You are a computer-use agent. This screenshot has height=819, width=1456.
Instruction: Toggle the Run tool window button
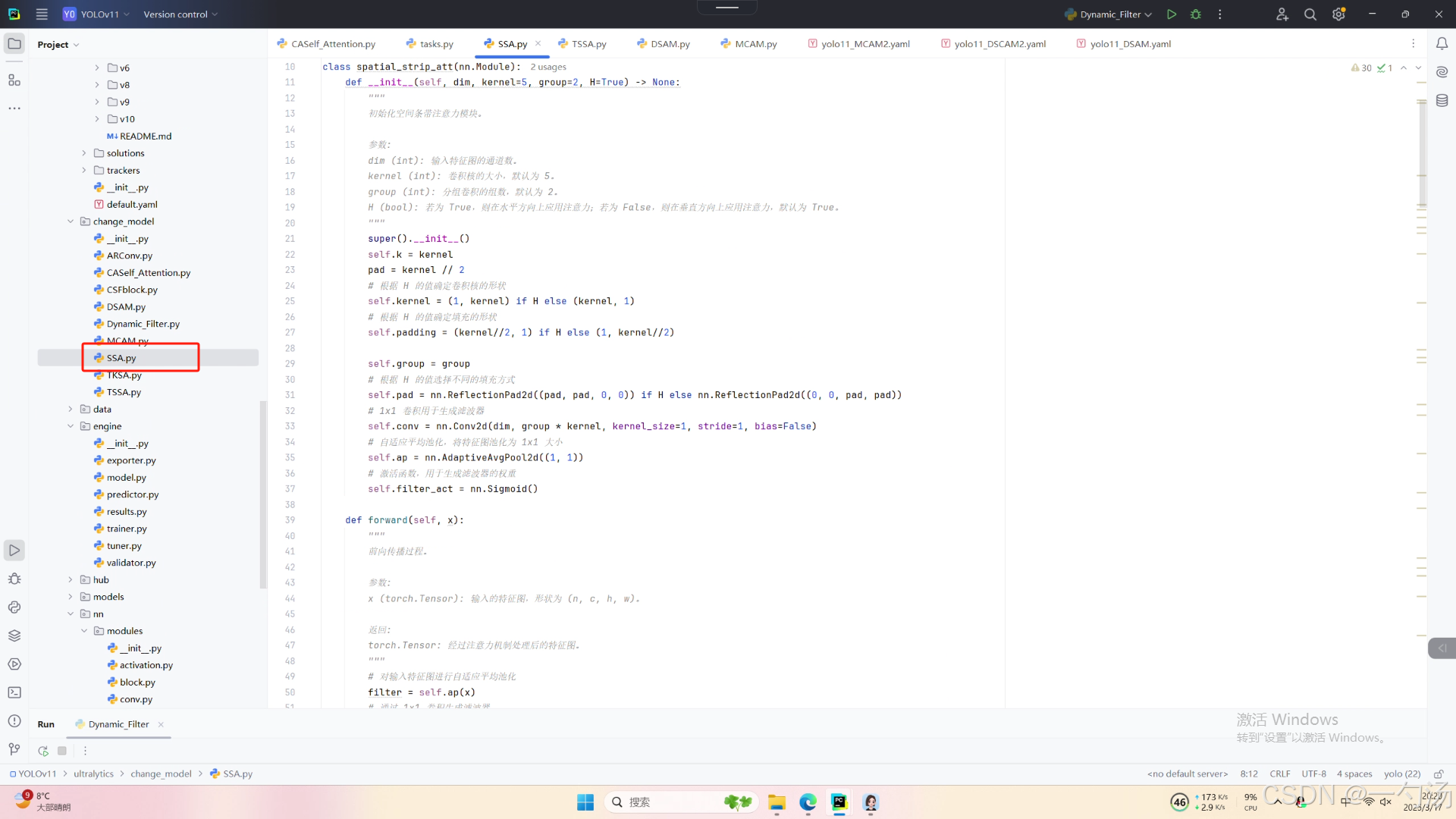[x=14, y=550]
